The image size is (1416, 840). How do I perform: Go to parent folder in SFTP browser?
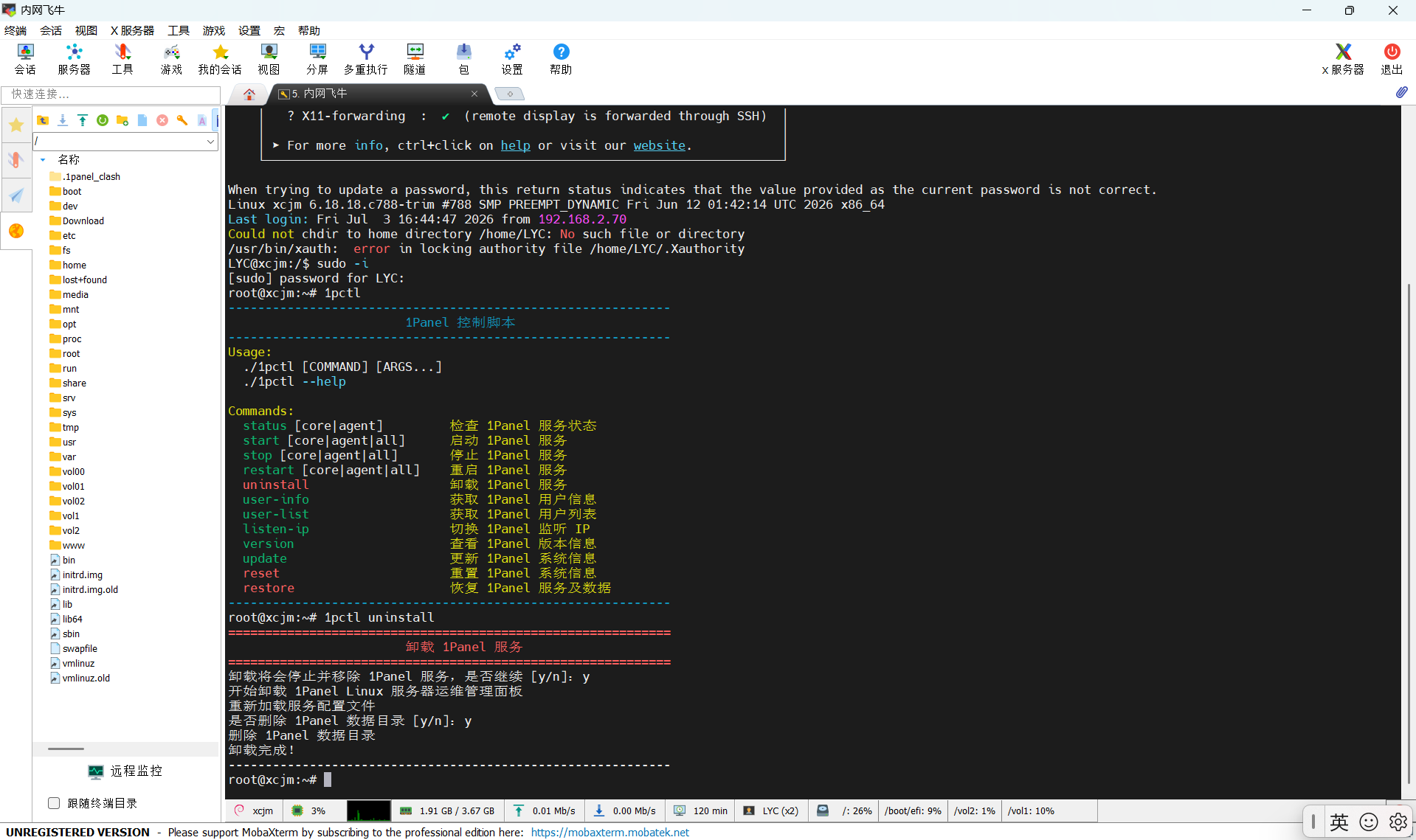tap(43, 120)
